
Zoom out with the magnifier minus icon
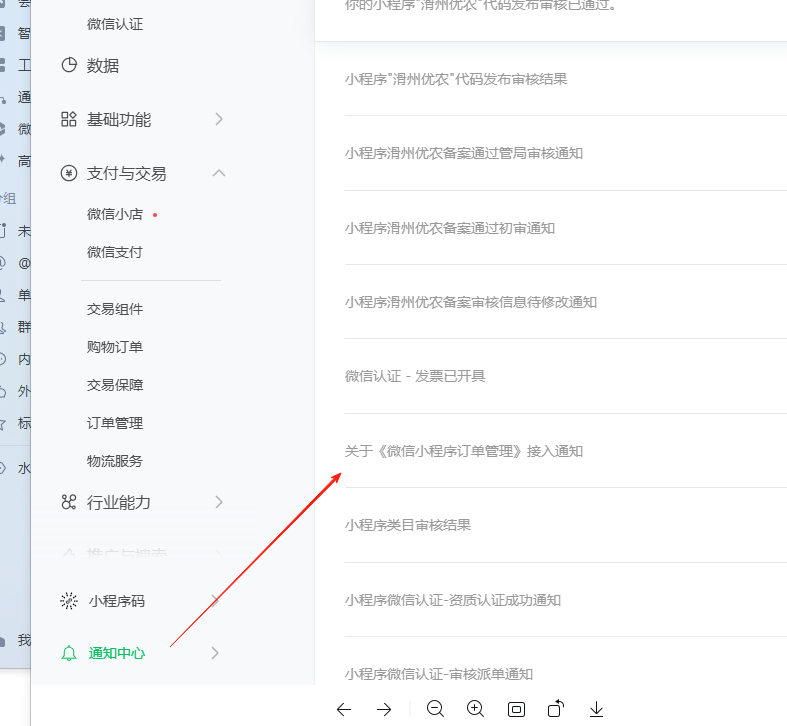pos(435,709)
